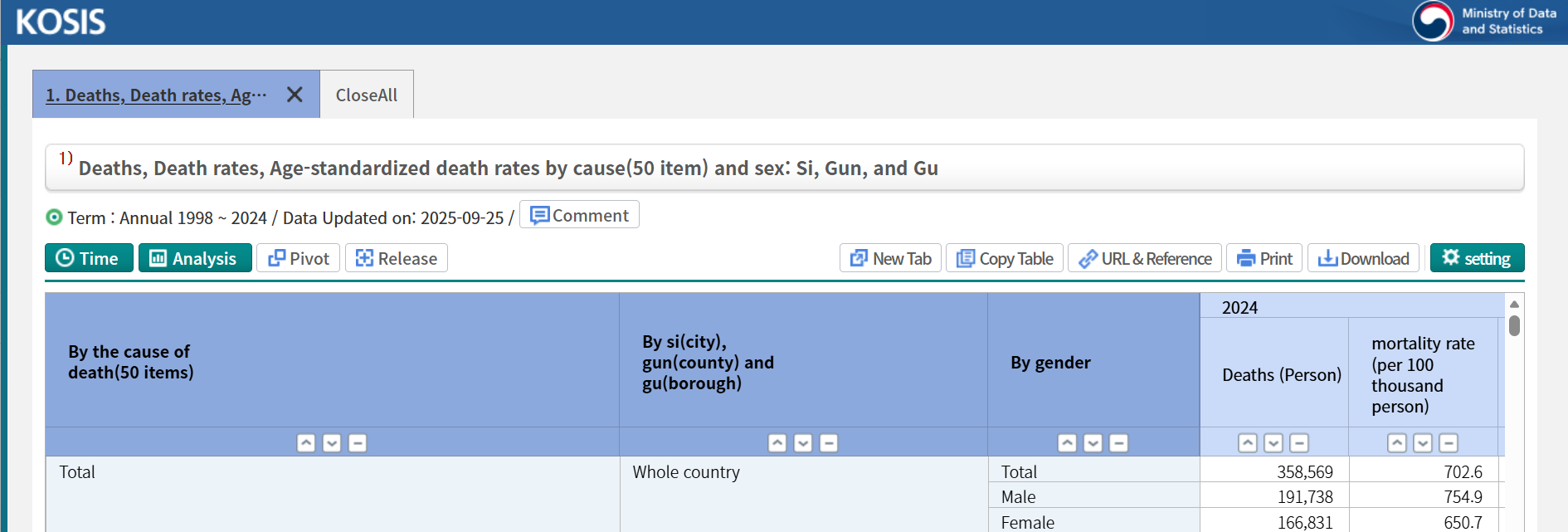This screenshot has height=532, width=1568.
Task: Select the Deaths, Death rates tab
Action: [156, 95]
